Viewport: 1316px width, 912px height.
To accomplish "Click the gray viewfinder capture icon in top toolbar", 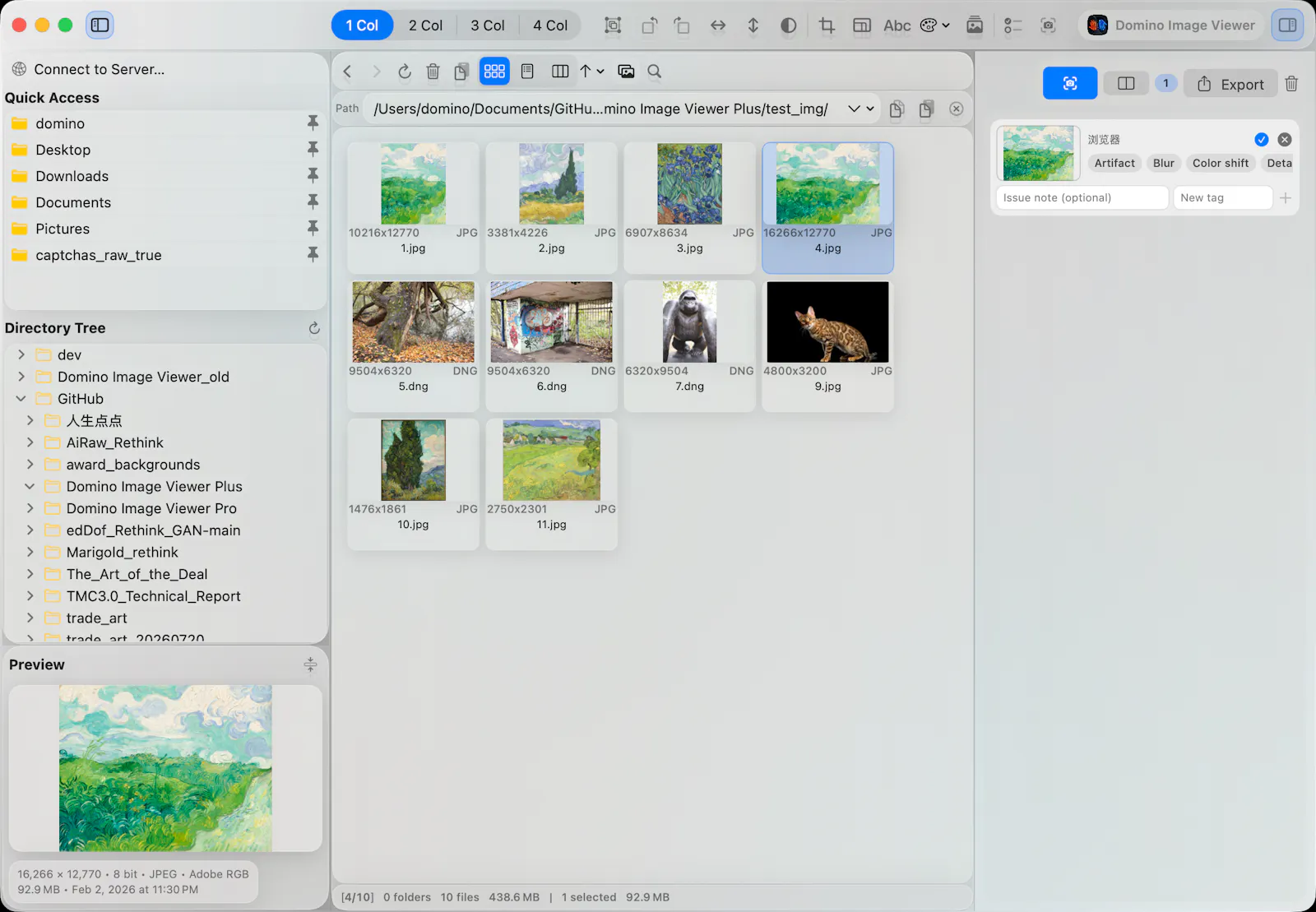I will 1048,25.
